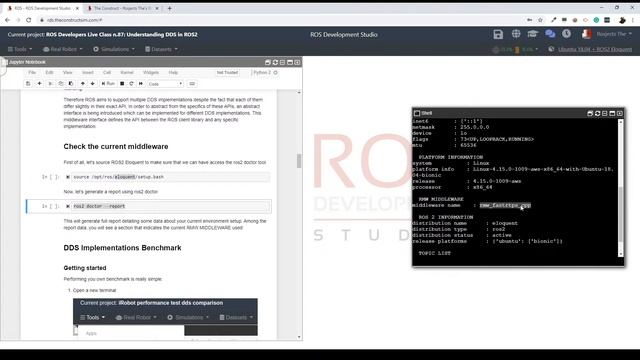Cut selected cell with the scissors icon
Screen dimensions: 640x360
[50, 84]
